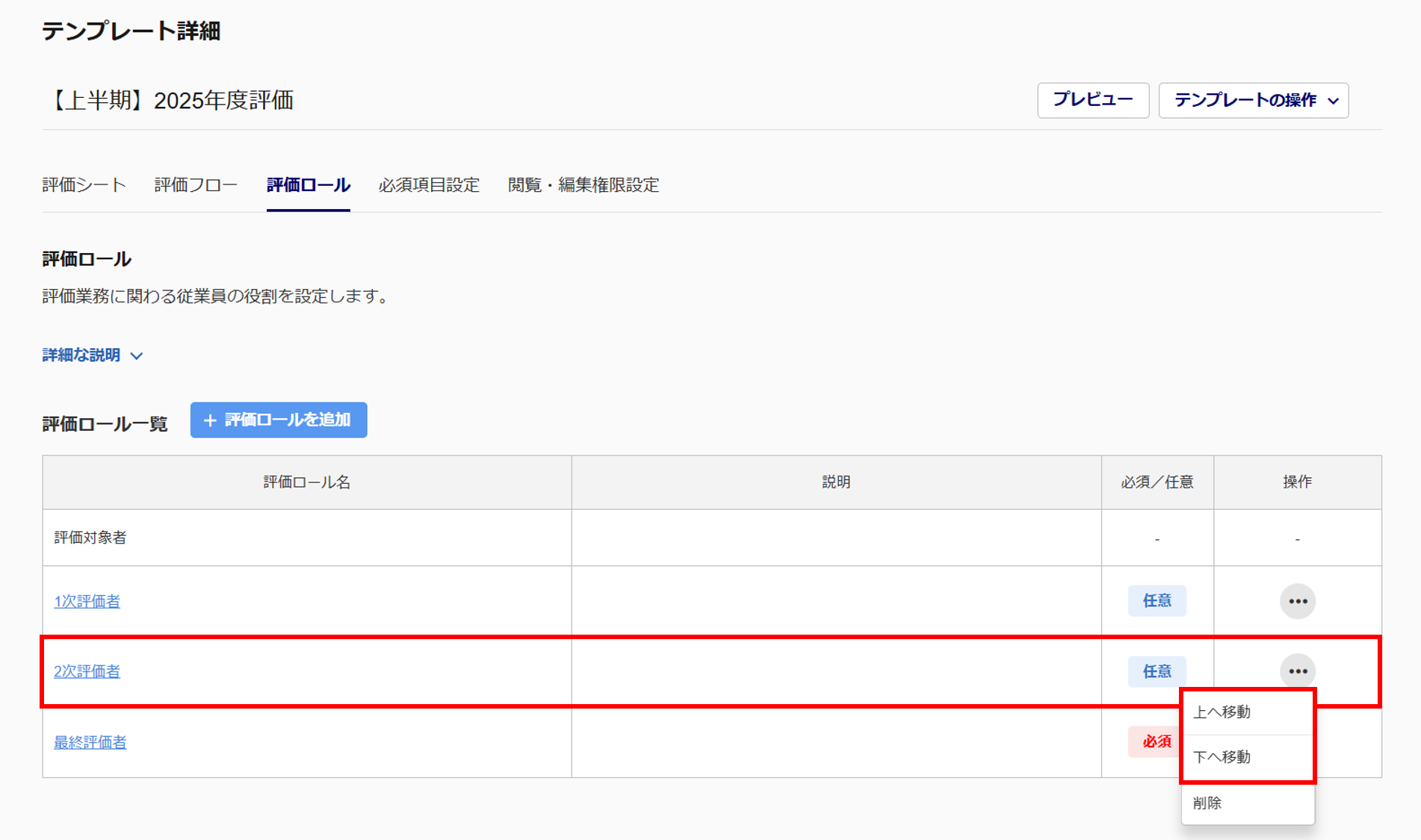Open the 2次評価者 role link

click(87, 671)
